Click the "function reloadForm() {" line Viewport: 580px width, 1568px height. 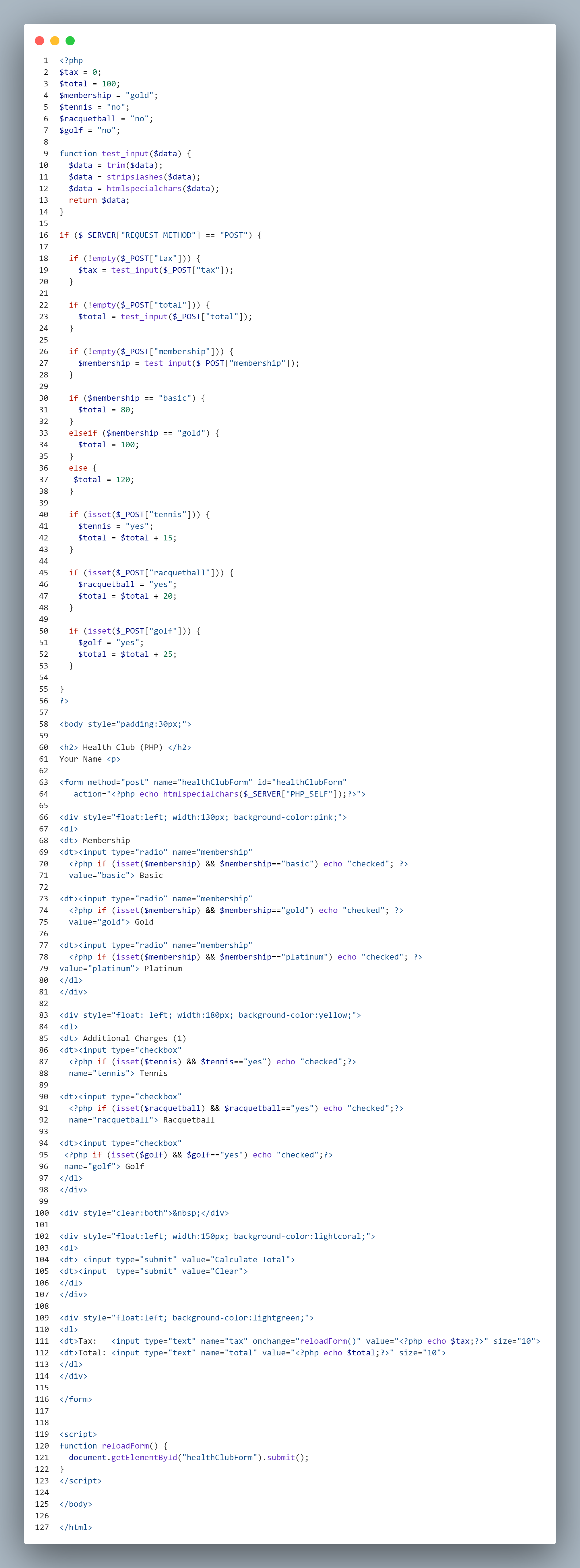pyautogui.click(x=113, y=1446)
